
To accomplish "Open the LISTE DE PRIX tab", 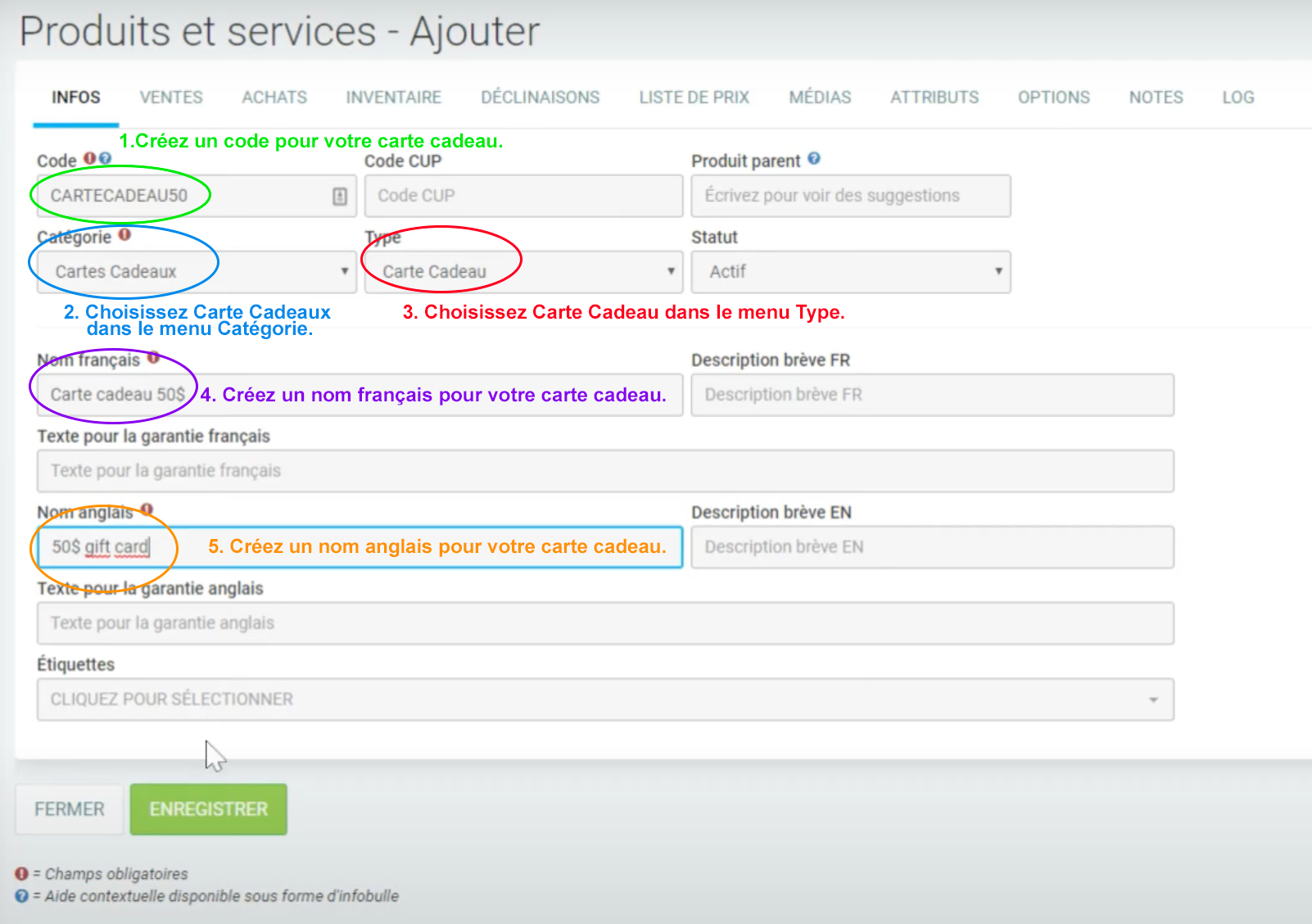I will 694,97.
